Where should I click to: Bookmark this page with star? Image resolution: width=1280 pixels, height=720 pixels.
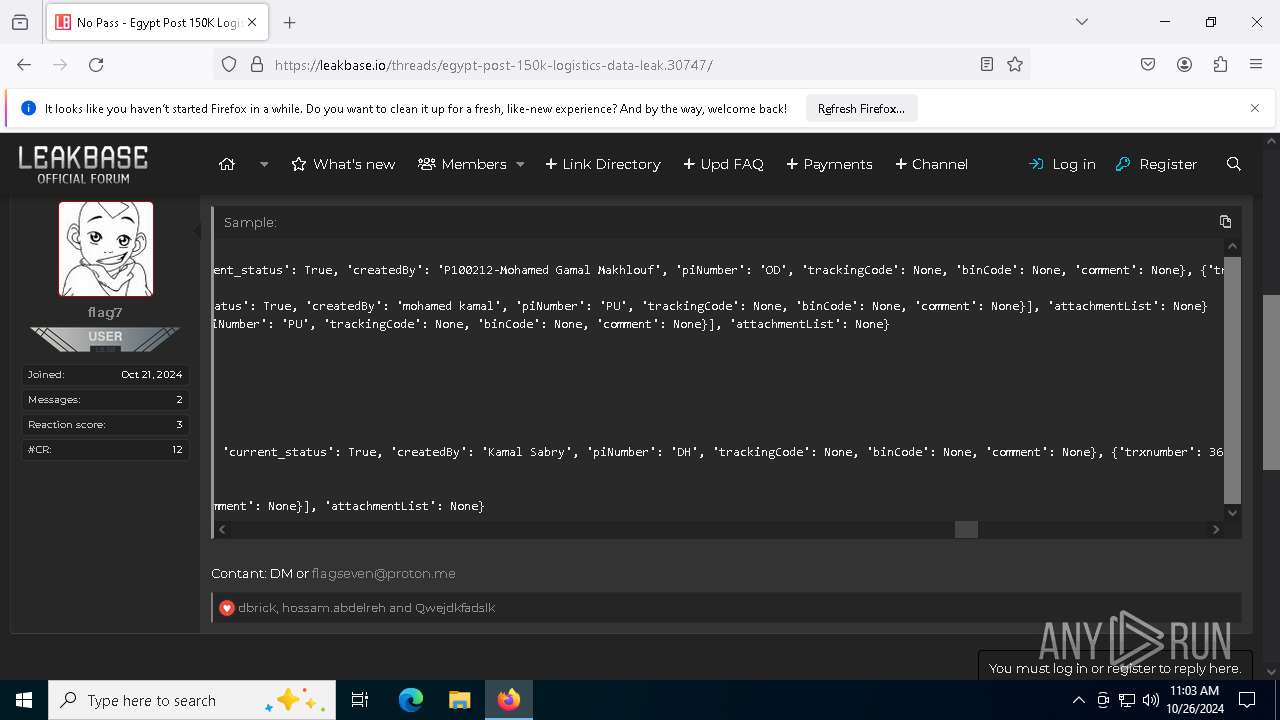1015,64
